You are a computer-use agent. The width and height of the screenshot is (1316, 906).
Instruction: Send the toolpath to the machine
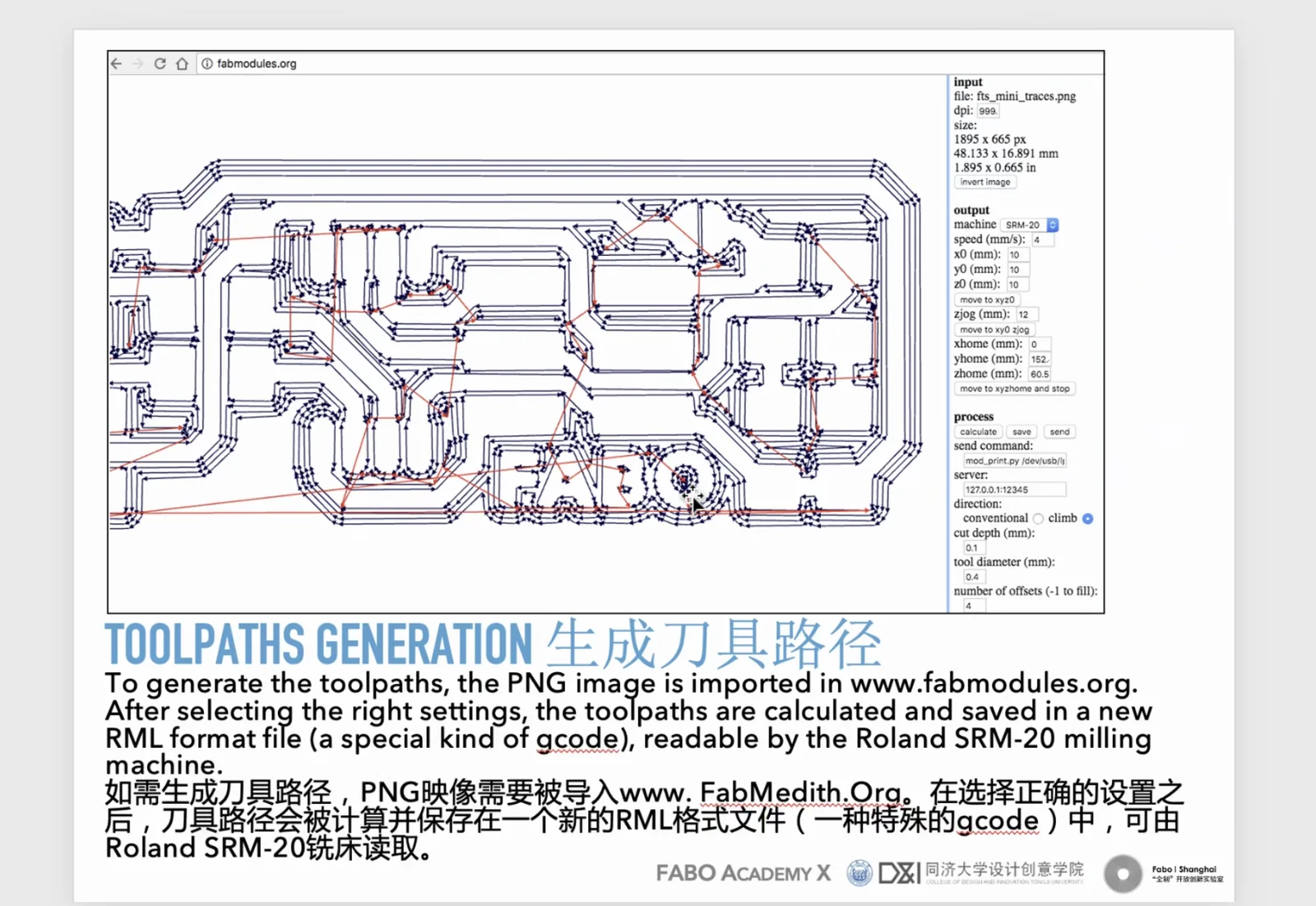click(1059, 431)
